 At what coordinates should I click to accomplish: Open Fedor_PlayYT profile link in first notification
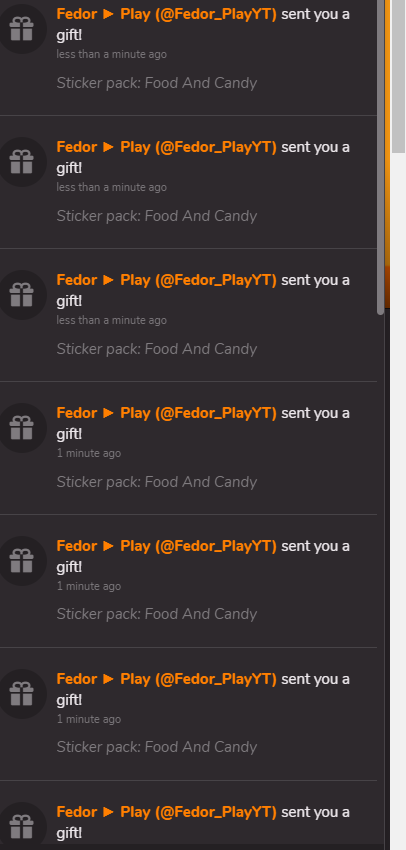pos(166,15)
